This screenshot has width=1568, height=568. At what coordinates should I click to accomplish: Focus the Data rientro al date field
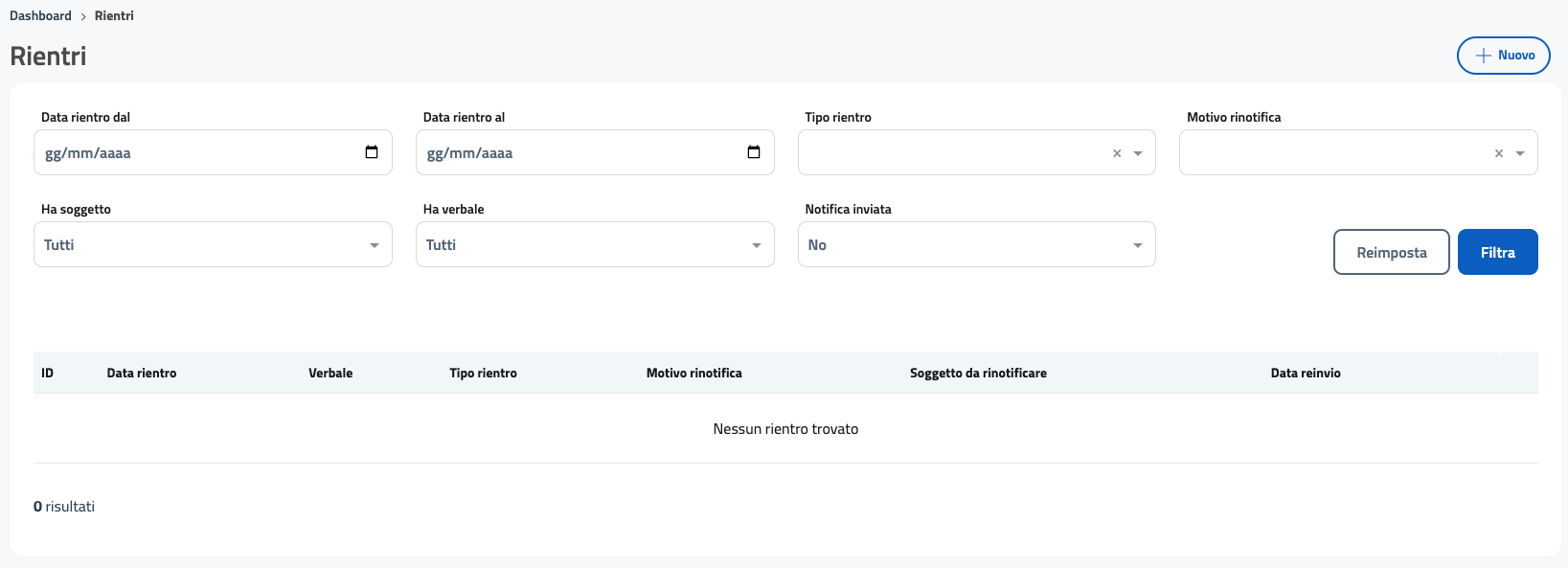[x=575, y=153]
